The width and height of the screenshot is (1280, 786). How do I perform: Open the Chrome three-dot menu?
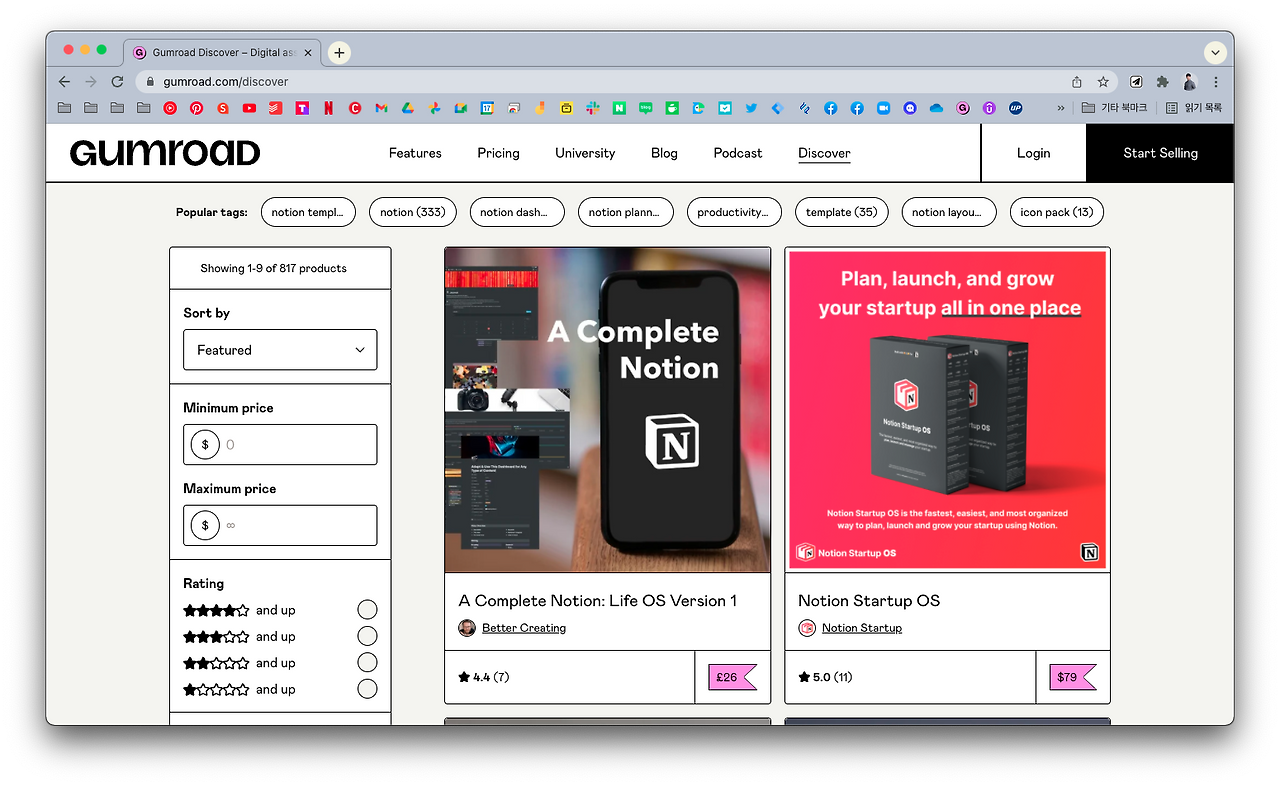1216,82
